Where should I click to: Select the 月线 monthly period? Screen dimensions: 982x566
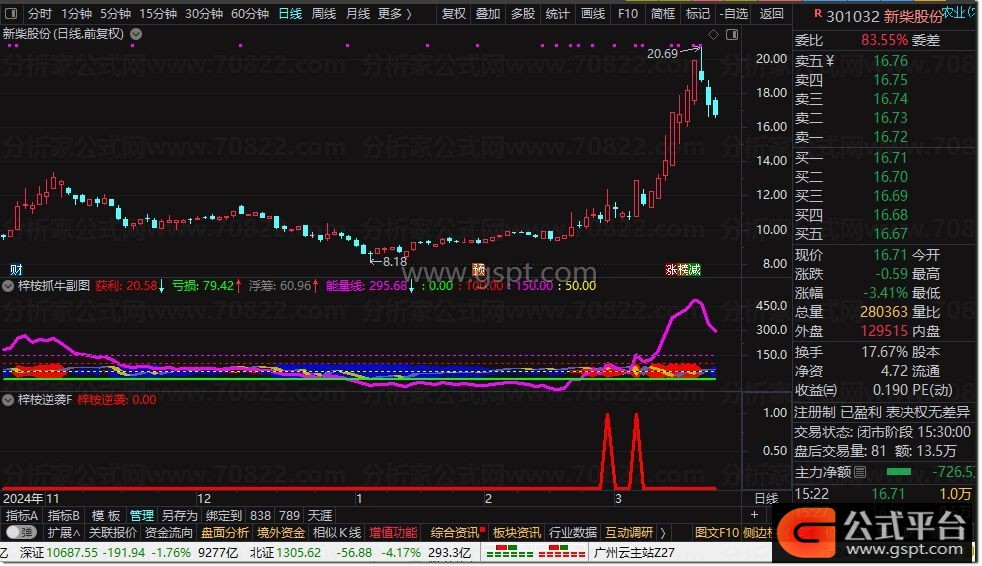tap(358, 13)
